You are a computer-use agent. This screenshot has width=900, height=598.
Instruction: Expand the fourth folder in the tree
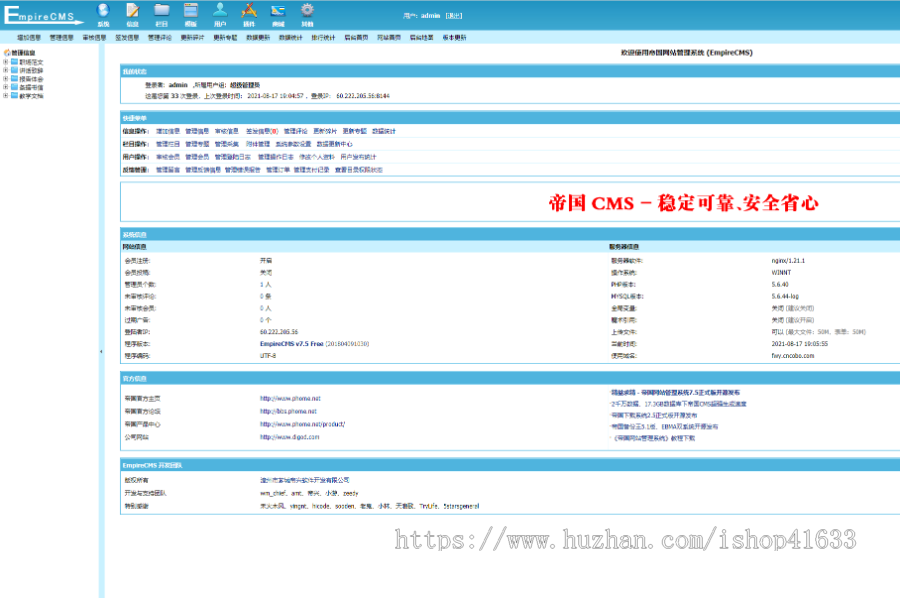6,87
